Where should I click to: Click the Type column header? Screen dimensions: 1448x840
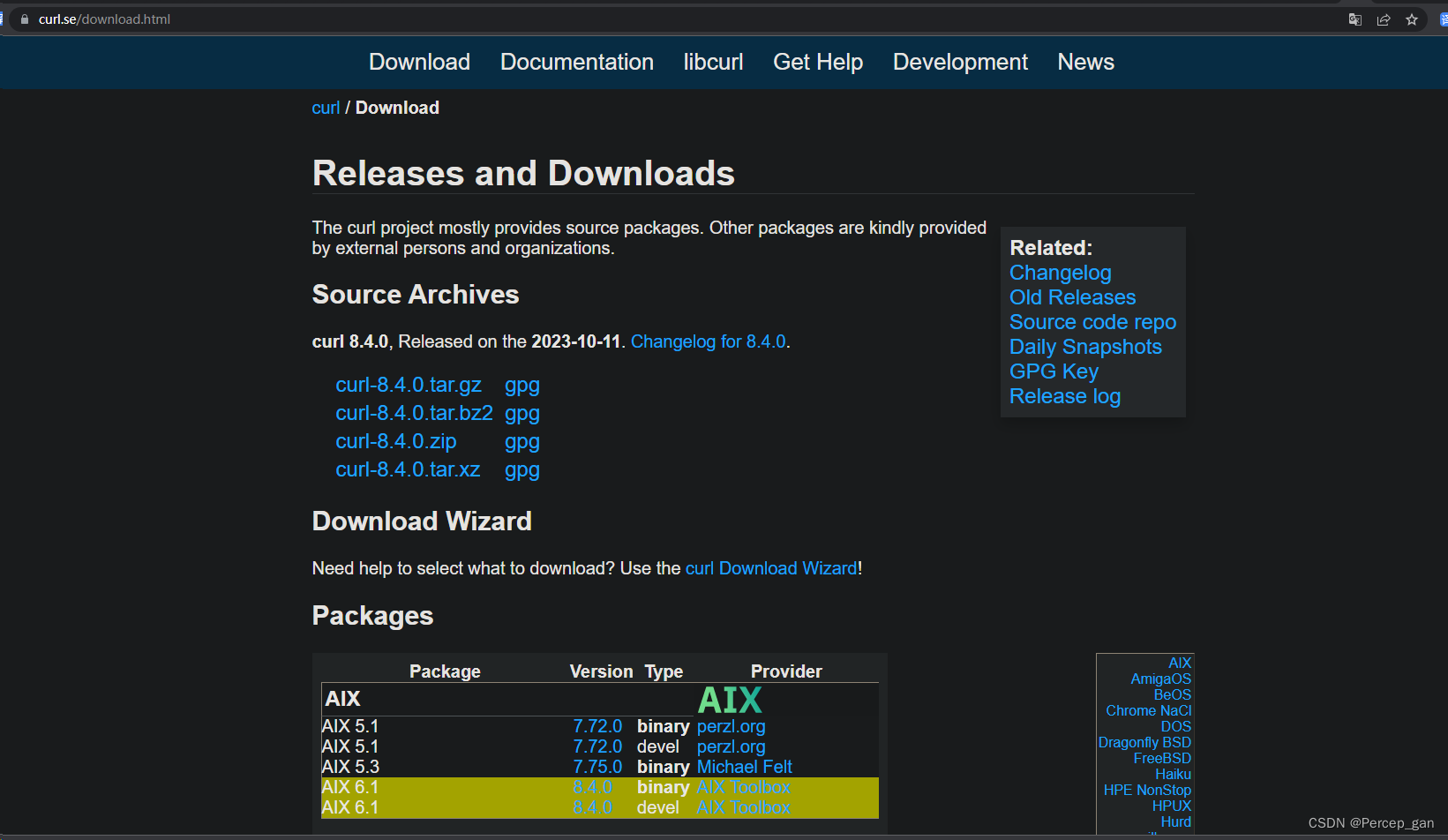point(664,671)
